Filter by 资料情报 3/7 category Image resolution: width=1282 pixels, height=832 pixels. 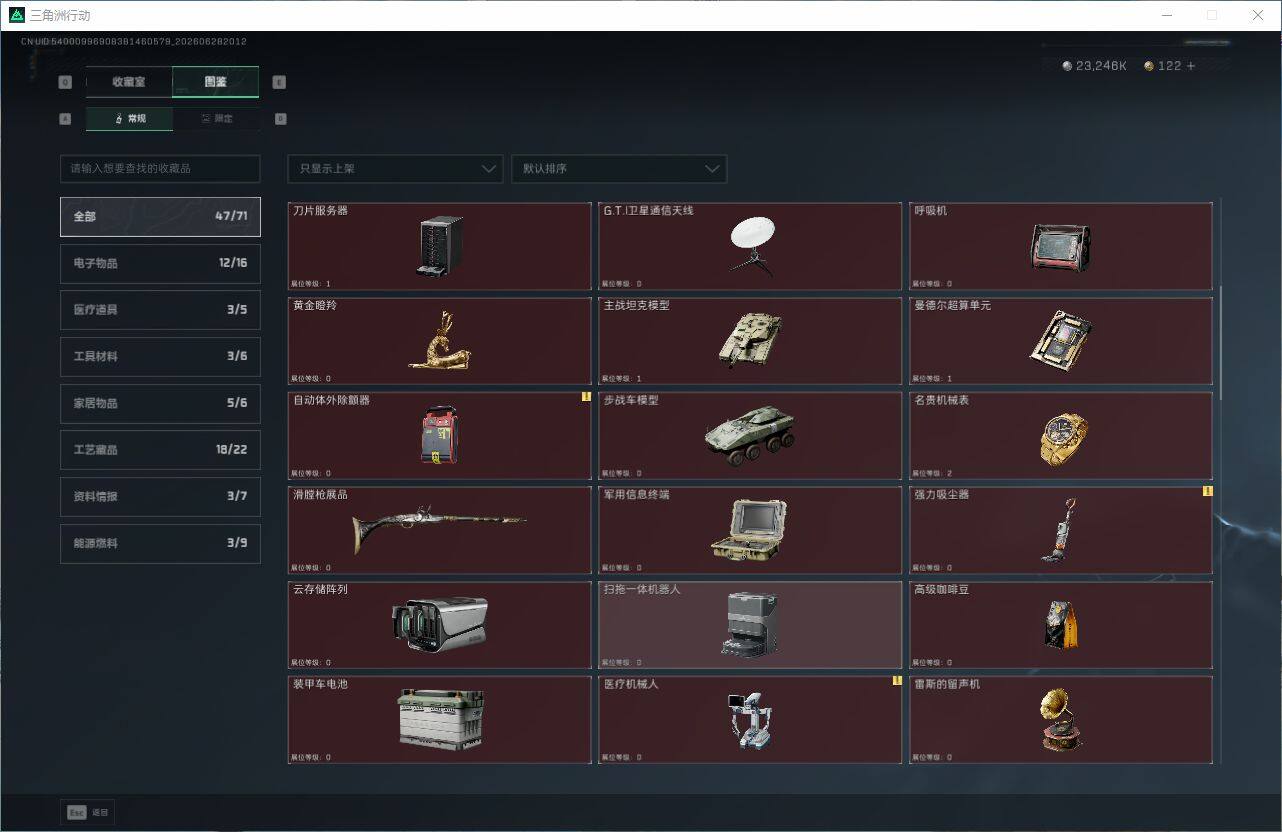point(160,497)
